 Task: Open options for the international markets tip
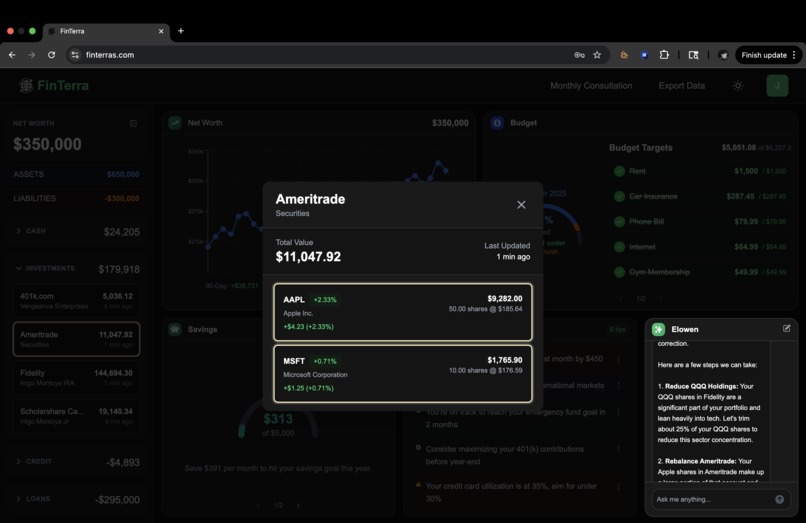coord(618,386)
